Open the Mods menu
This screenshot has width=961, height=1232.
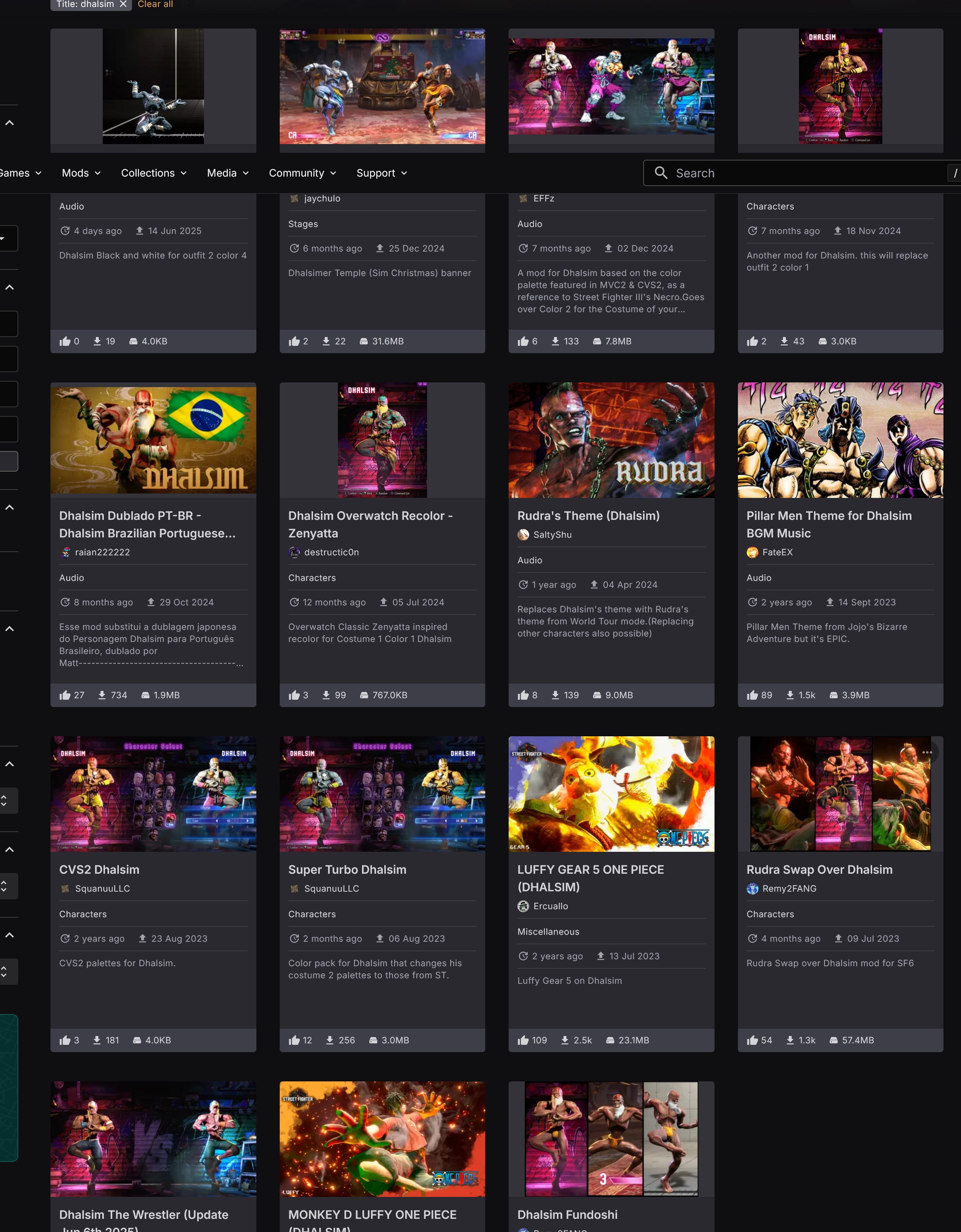click(81, 173)
